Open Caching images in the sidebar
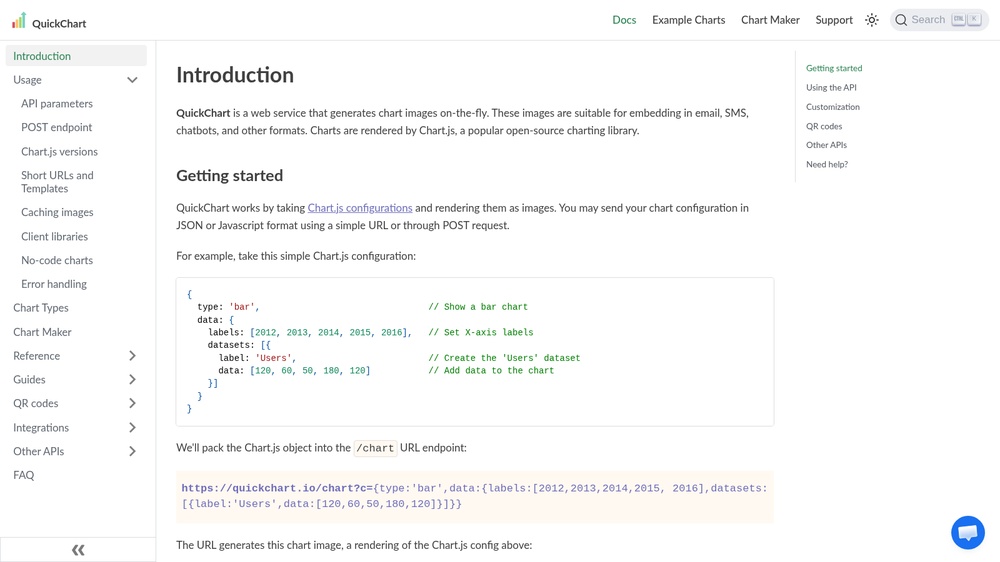This screenshot has height=562, width=1000. (57, 212)
